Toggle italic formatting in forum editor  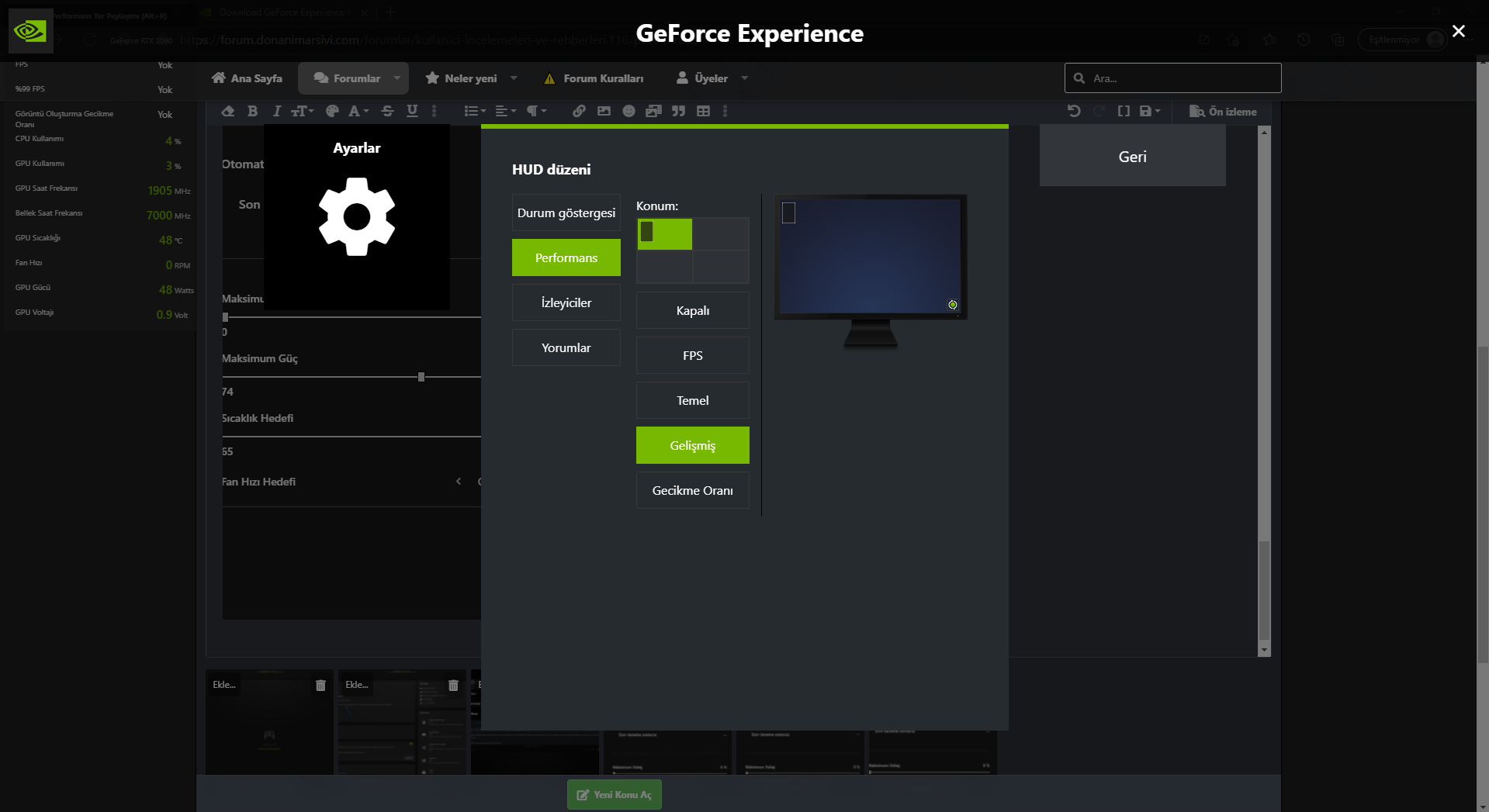tap(276, 111)
